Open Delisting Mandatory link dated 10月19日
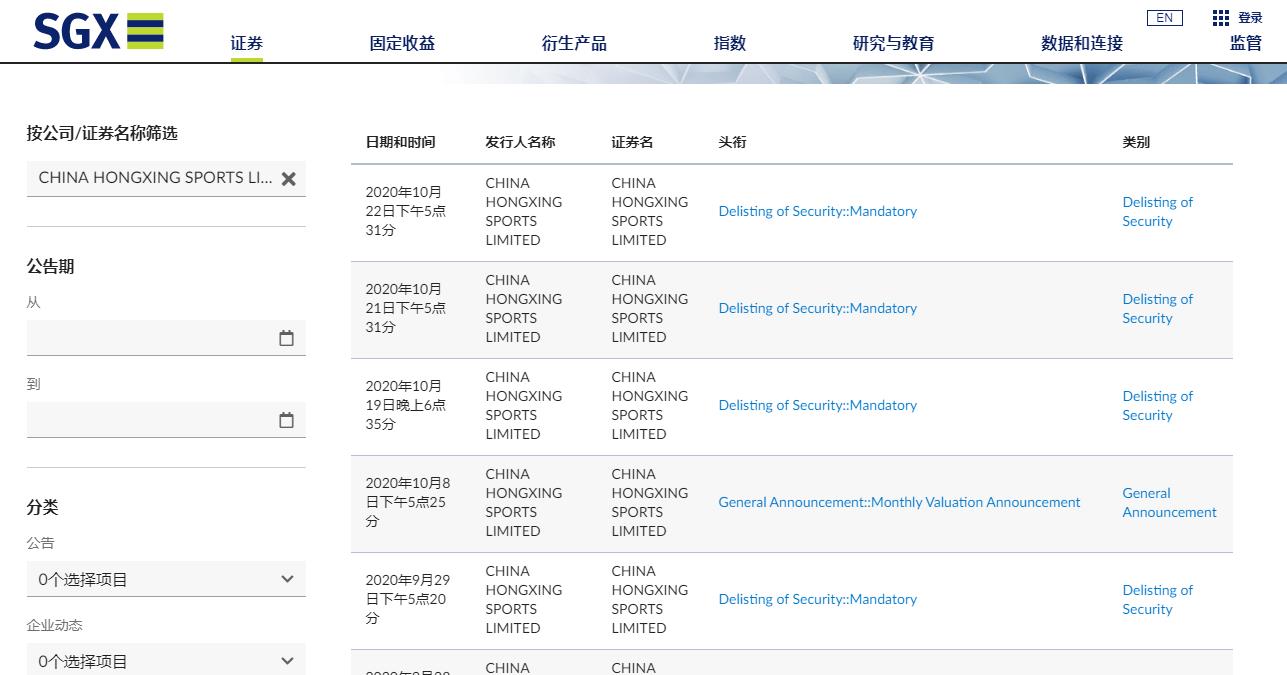This screenshot has height=675, width=1287. coord(817,405)
